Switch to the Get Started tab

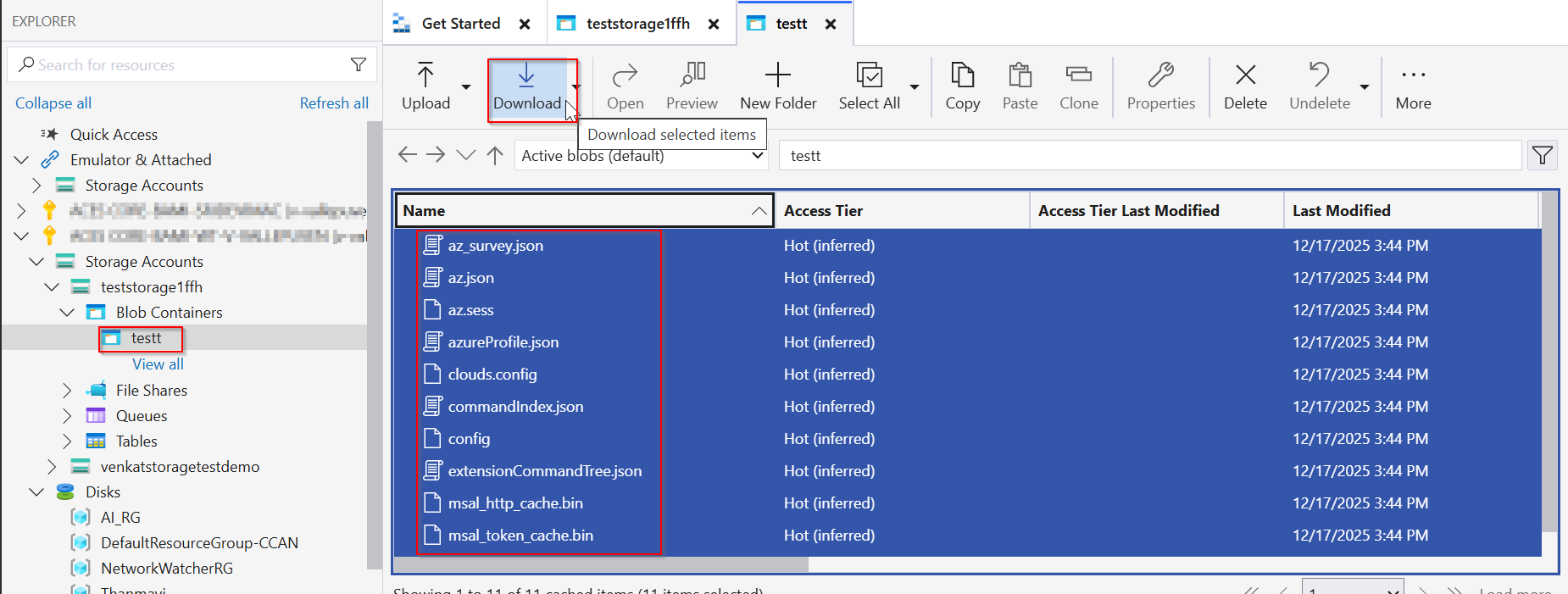pos(461,24)
